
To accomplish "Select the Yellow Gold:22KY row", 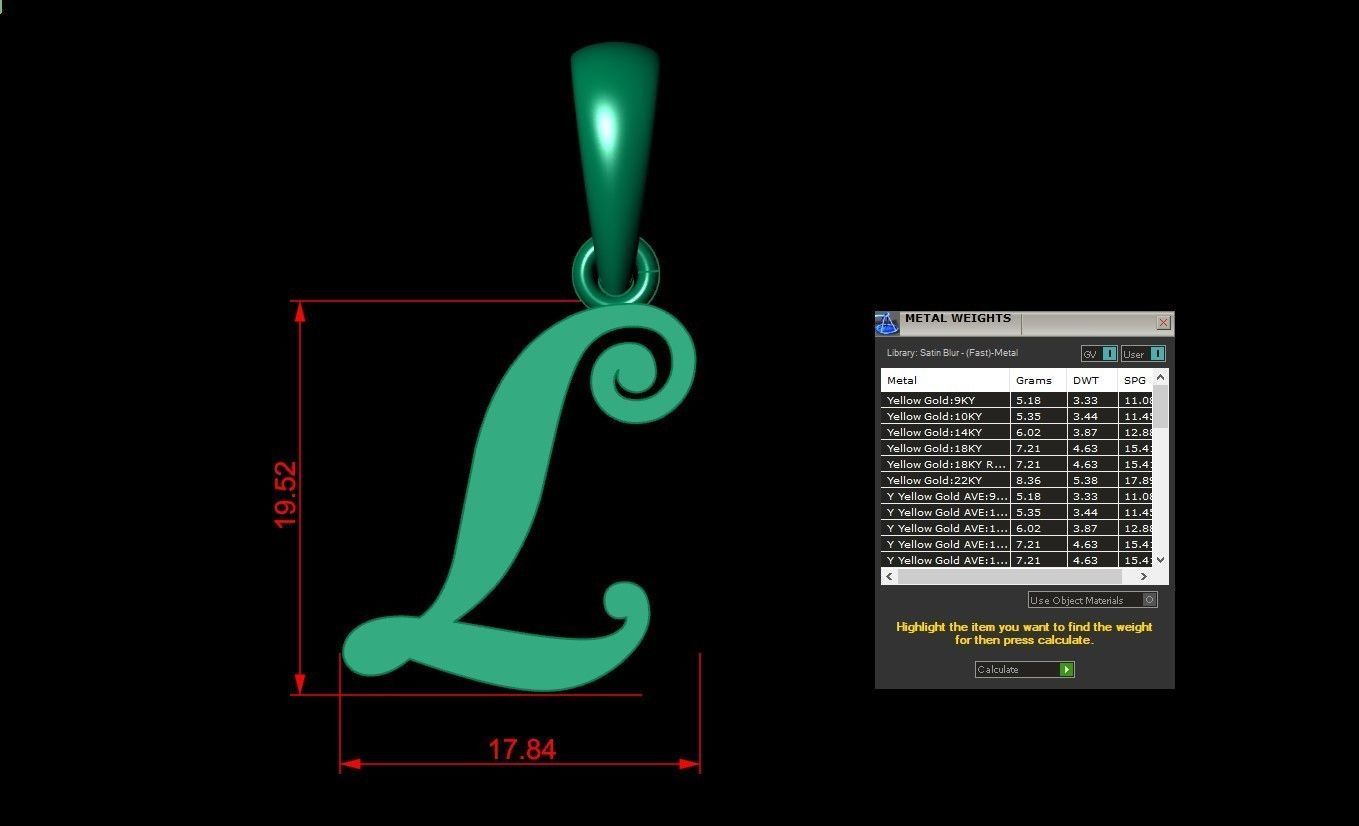I will [x=1017, y=480].
